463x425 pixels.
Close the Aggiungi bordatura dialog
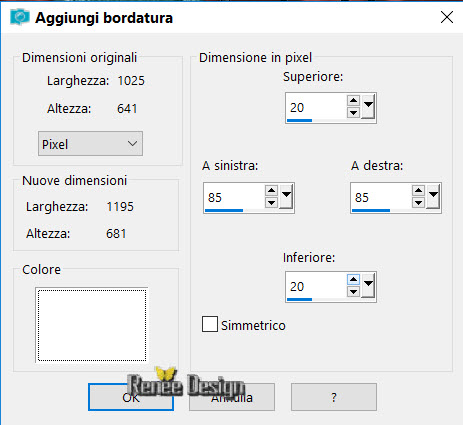click(447, 17)
